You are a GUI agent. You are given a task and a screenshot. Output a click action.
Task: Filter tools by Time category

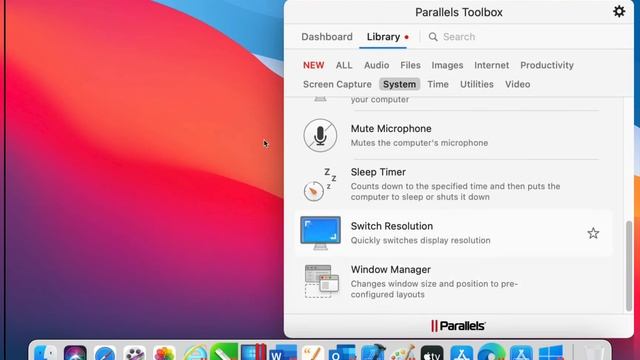(x=438, y=84)
